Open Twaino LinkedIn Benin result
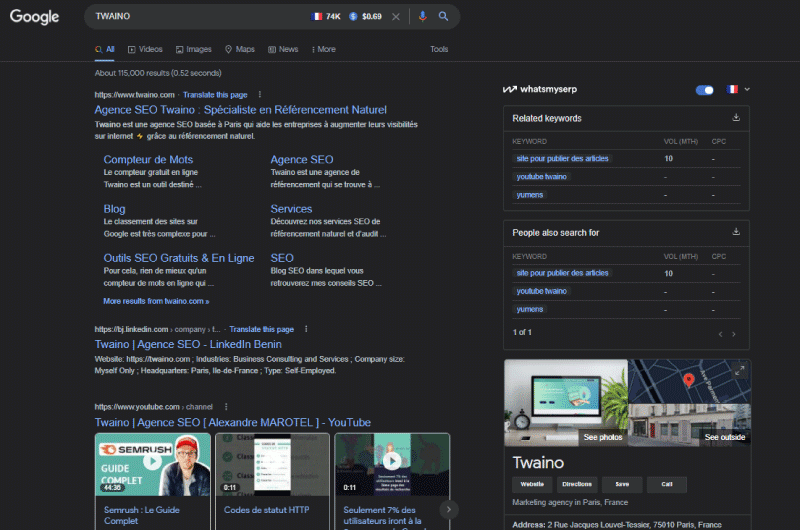The height and width of the screenshot is (530, 800). click(188, 344)
